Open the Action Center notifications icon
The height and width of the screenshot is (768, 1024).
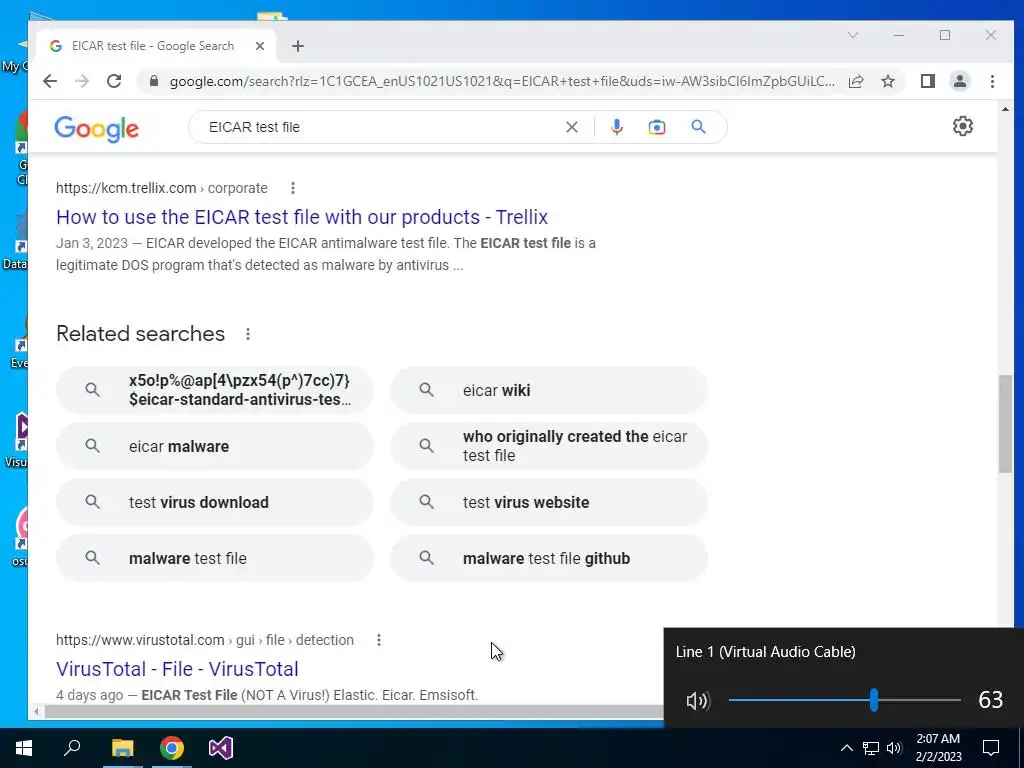pos(991,748)
